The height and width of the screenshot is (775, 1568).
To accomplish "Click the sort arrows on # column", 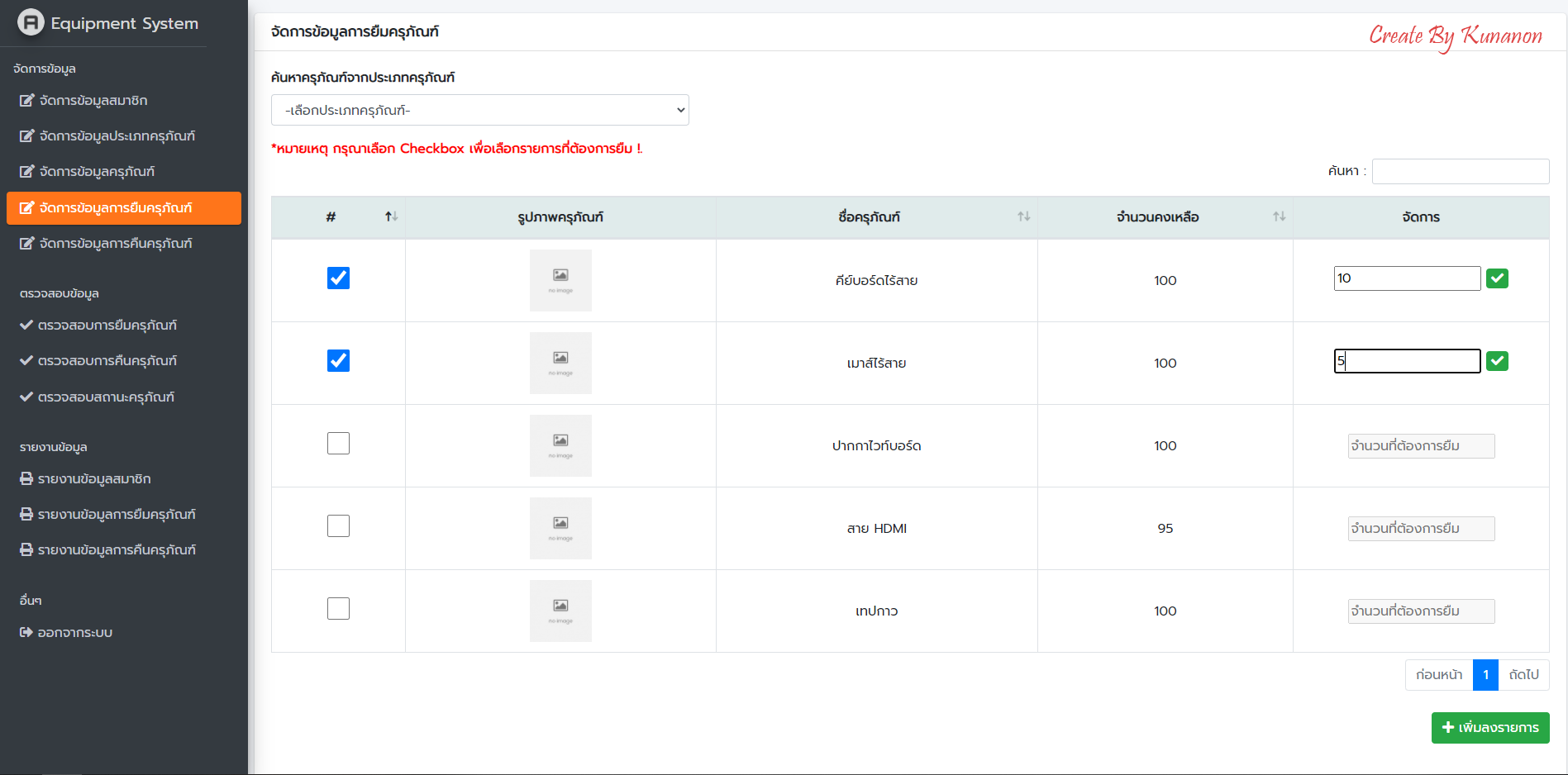I will pos(391,216).
